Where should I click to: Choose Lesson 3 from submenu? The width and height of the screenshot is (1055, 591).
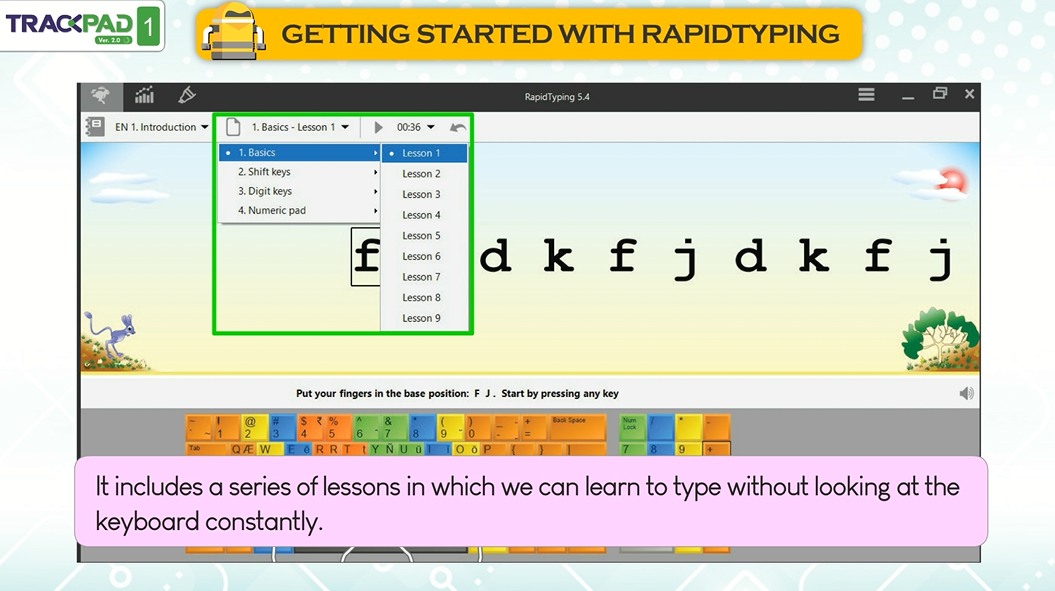425,195
